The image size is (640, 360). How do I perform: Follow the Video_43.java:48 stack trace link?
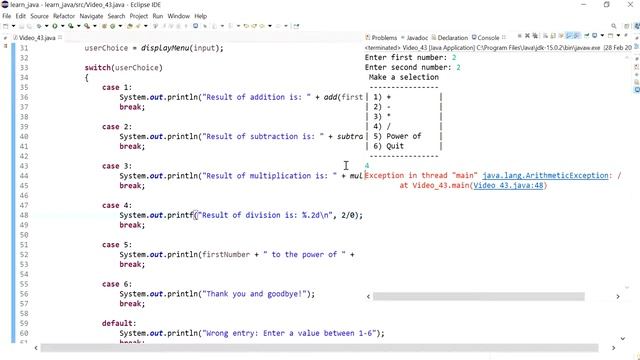509,185
